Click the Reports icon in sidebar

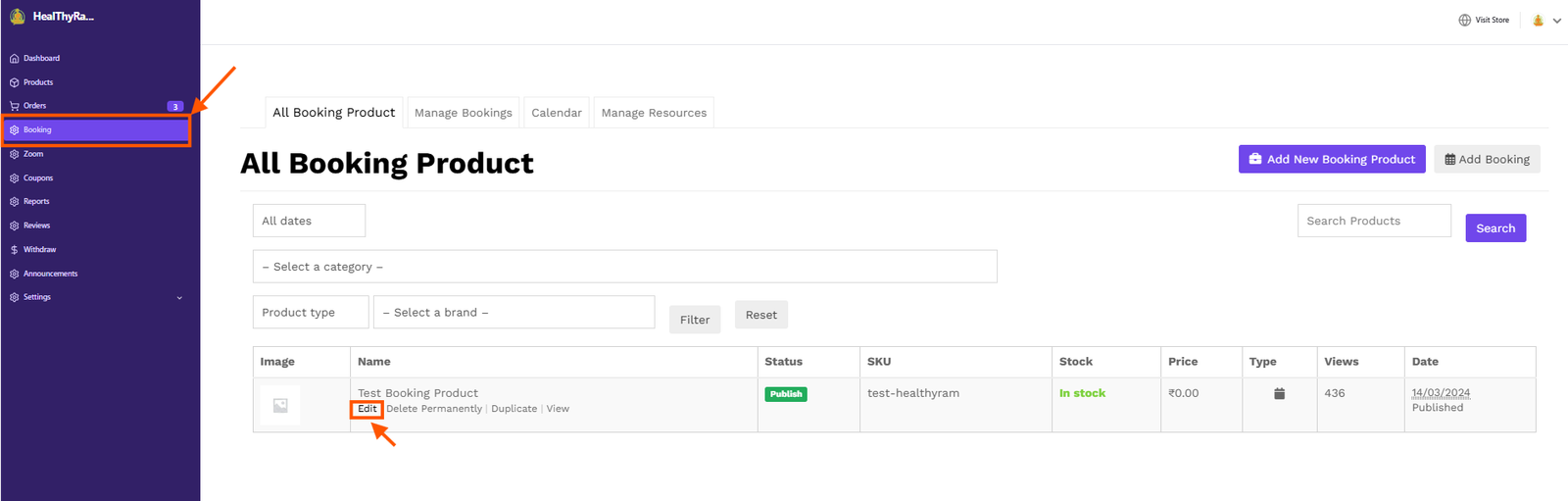14,202
